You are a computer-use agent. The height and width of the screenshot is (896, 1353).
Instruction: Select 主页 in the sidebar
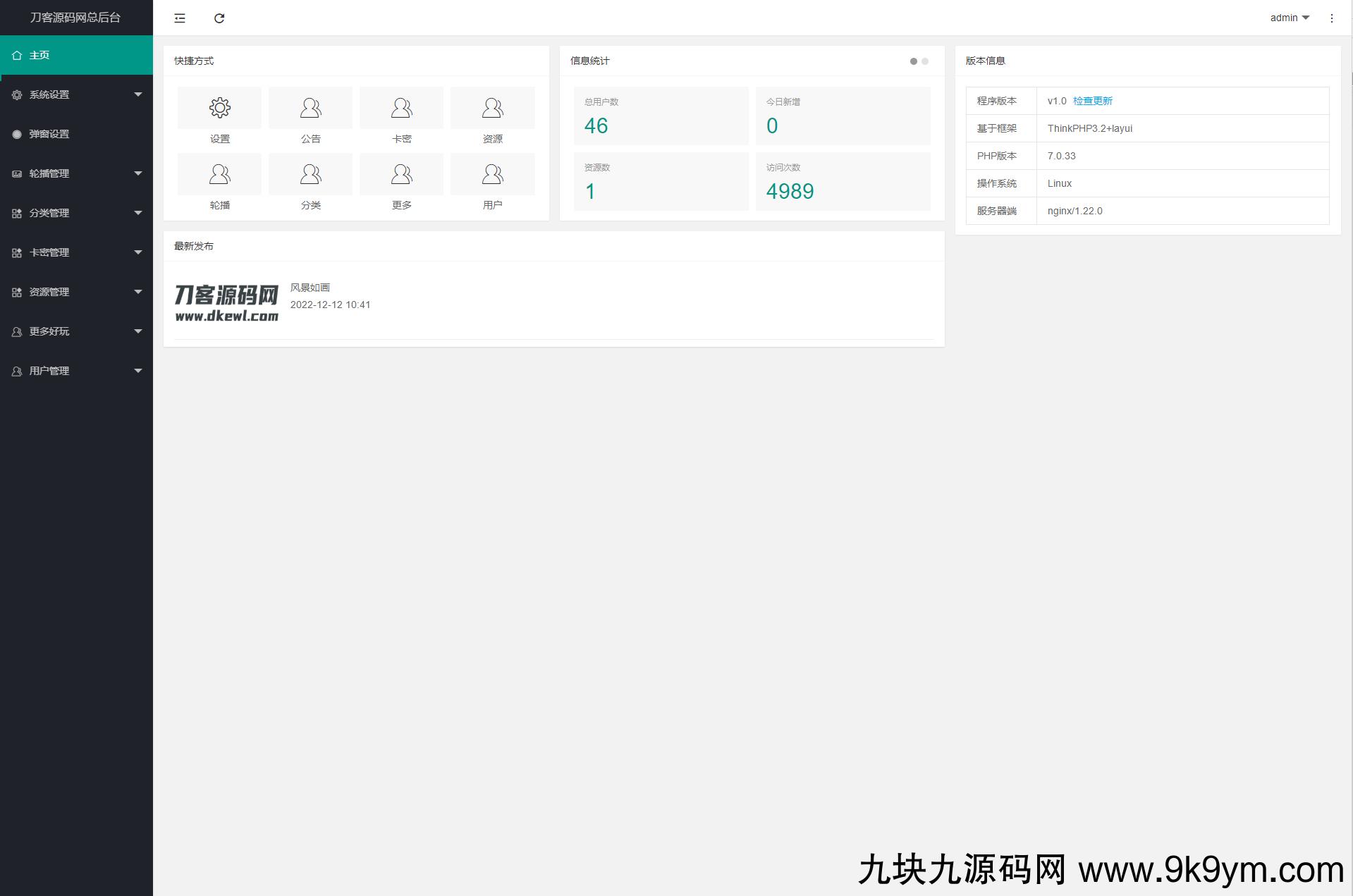[76, 55]
